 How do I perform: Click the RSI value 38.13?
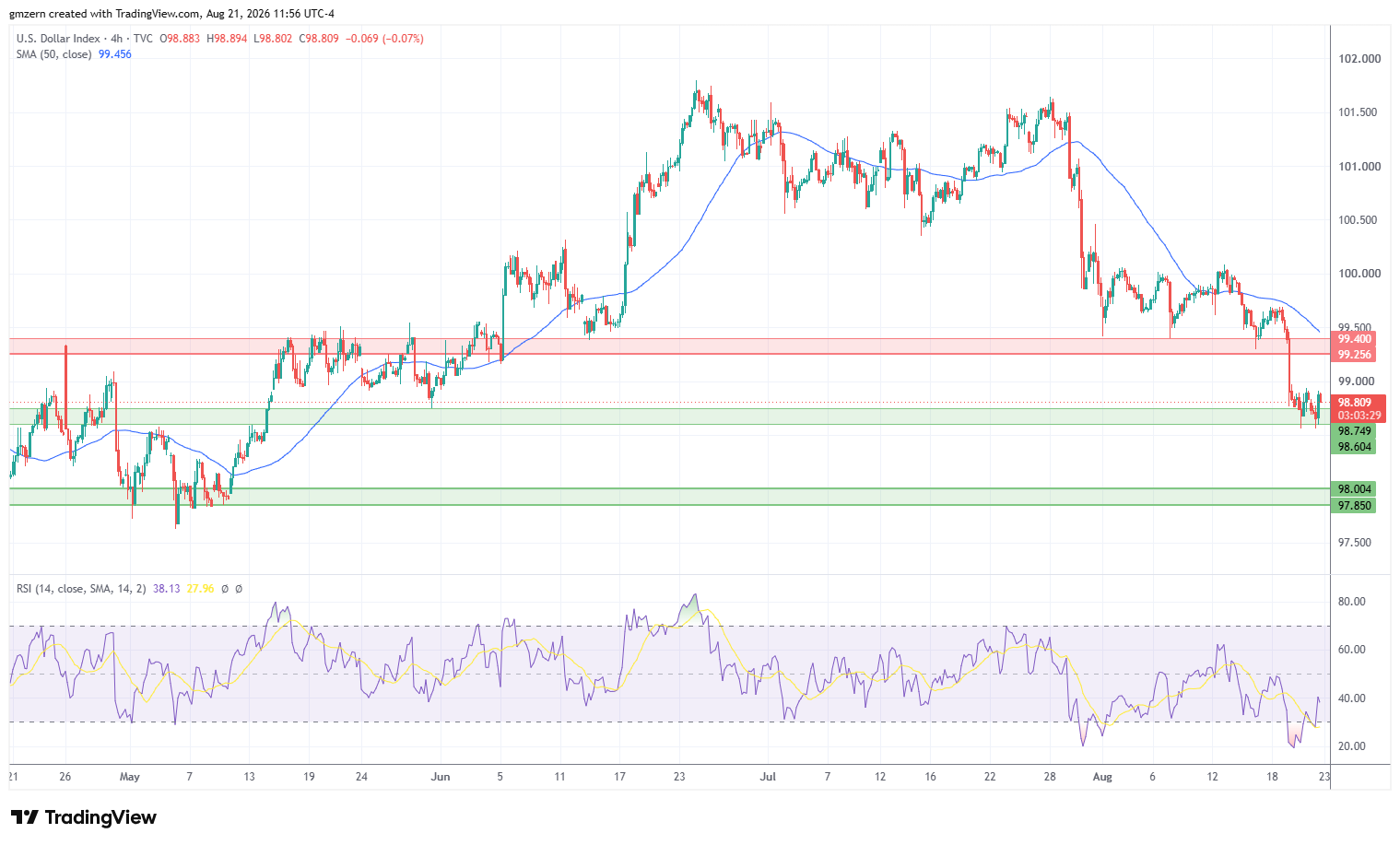pyautogui.click(x=167, y=588)
